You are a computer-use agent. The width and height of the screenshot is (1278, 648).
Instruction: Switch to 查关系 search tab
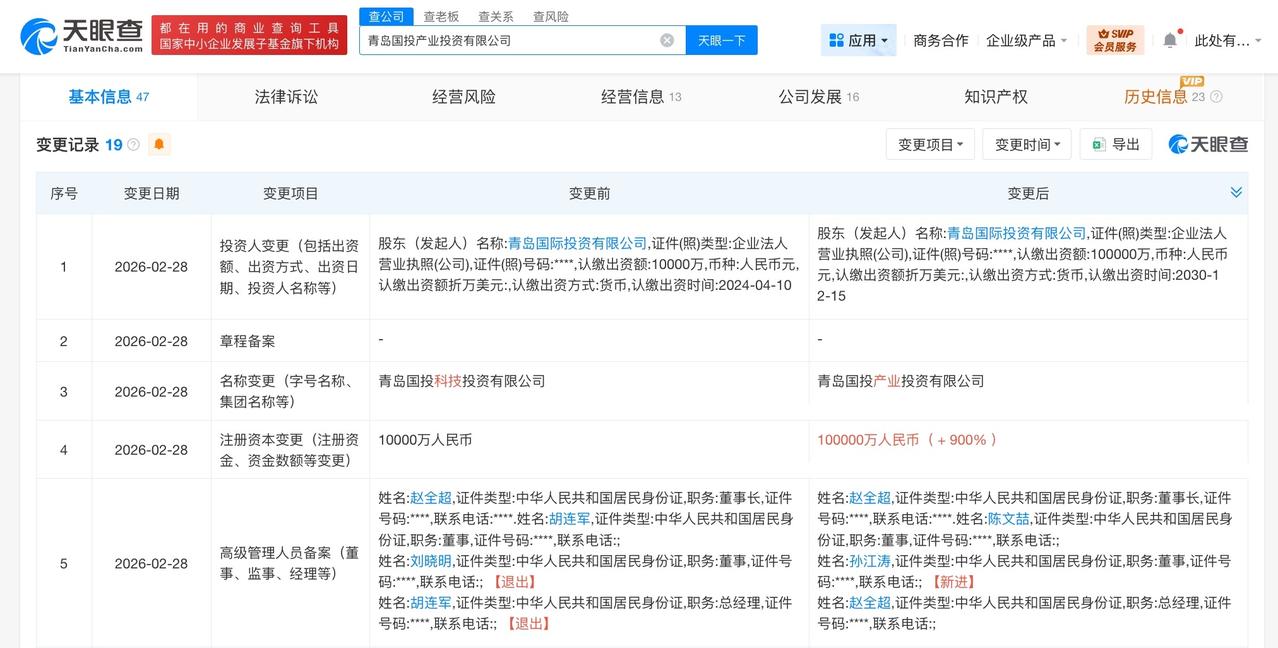tap(496, 16)
